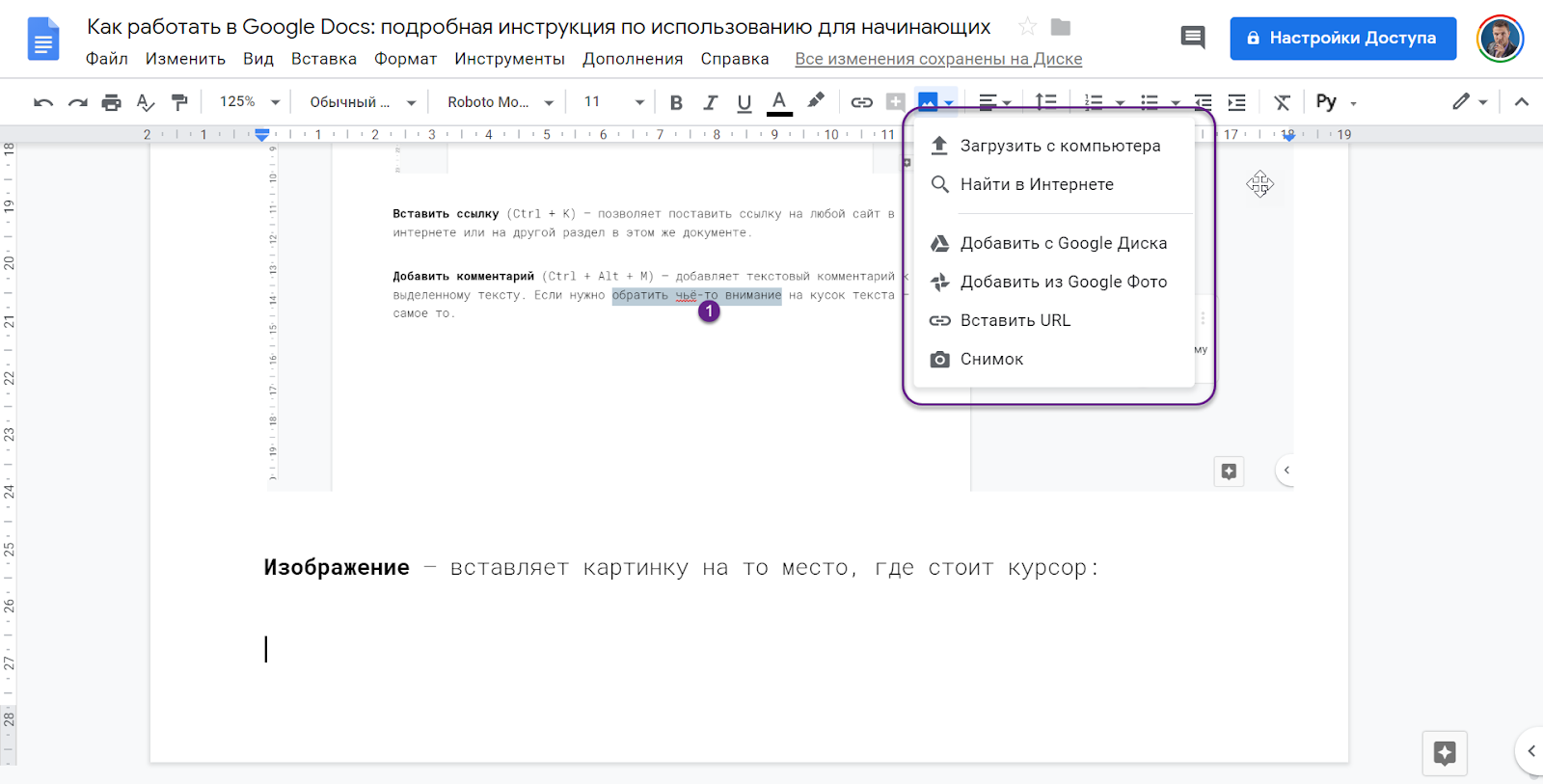Open the Файл menu
Viewport: 1543px width, 784px height.
tap(107, 59)
